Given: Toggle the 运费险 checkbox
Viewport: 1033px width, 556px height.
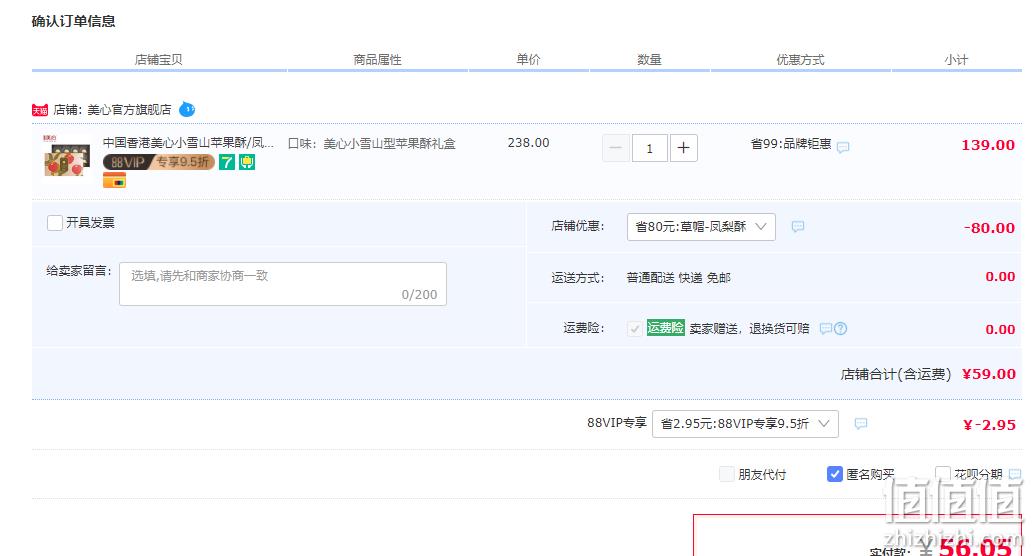Looking at the screenshot, I should (634, 328).
